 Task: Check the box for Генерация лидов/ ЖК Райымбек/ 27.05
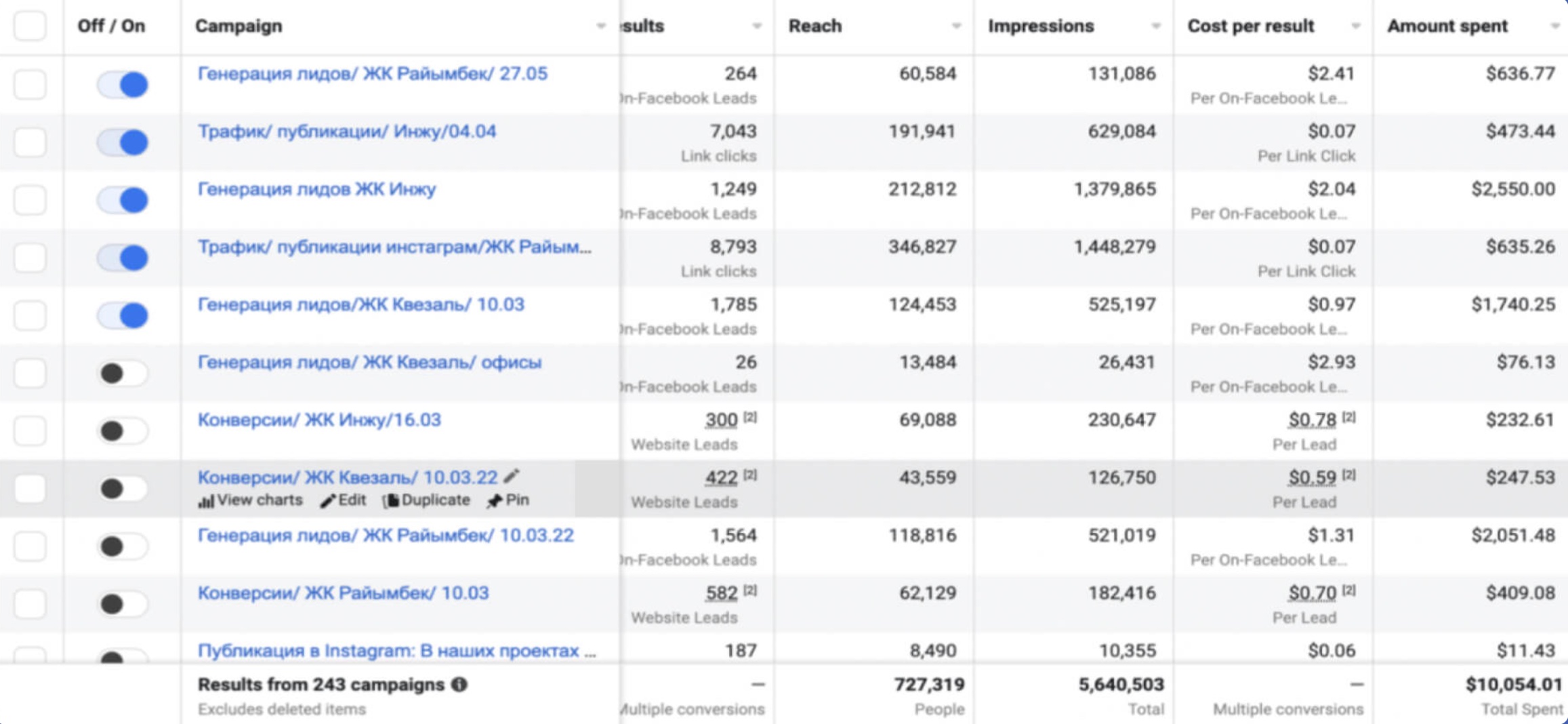(x=30, y=85)
